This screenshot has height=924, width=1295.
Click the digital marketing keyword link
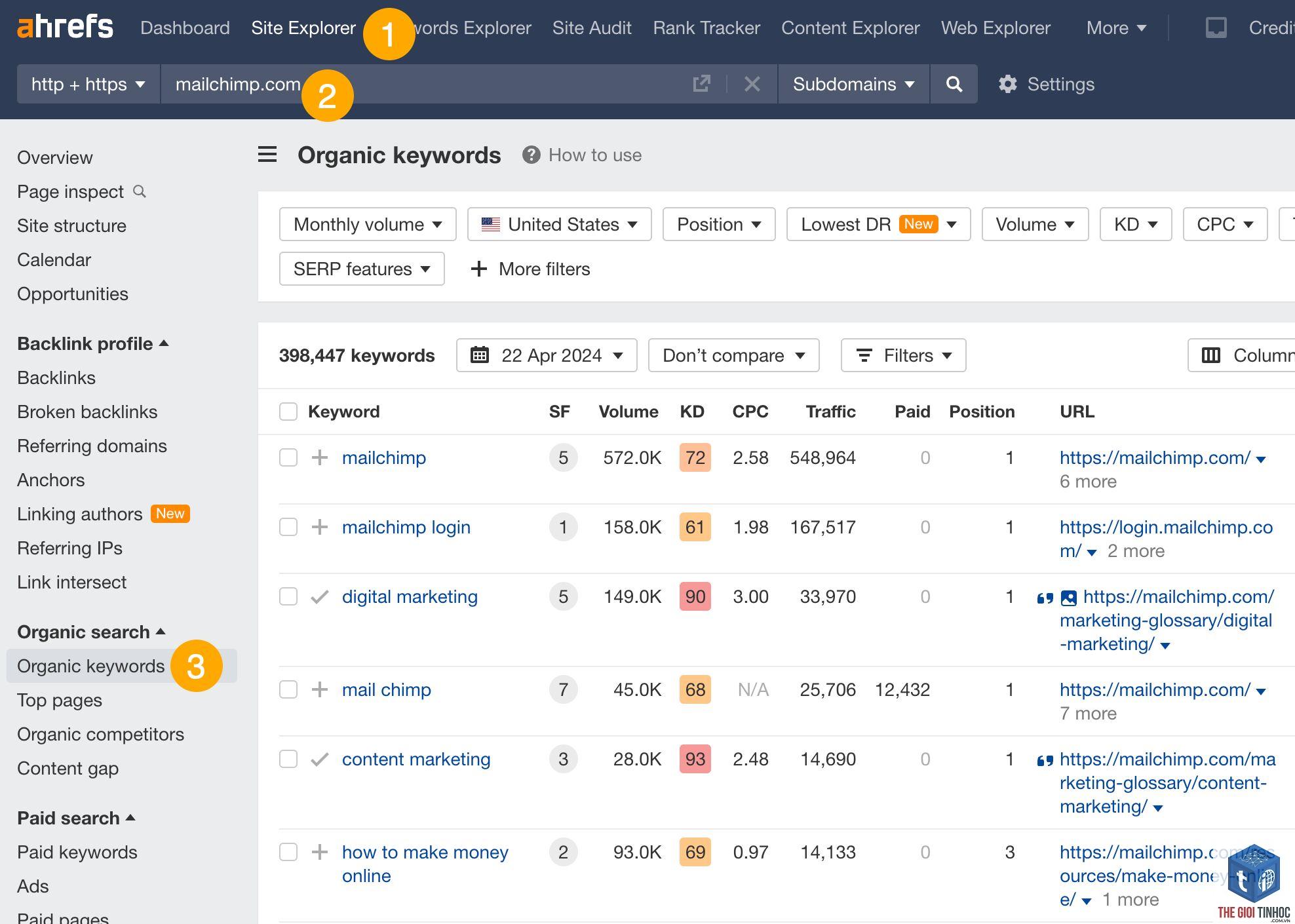pyautogui.click(x=410, y=596)
